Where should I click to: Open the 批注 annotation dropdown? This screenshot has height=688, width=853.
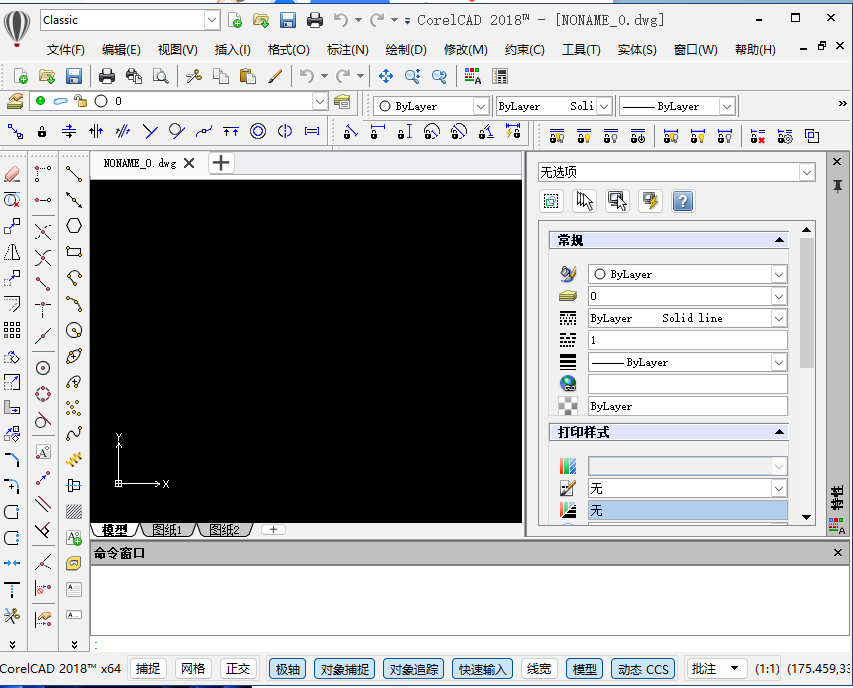pos(715,668)
